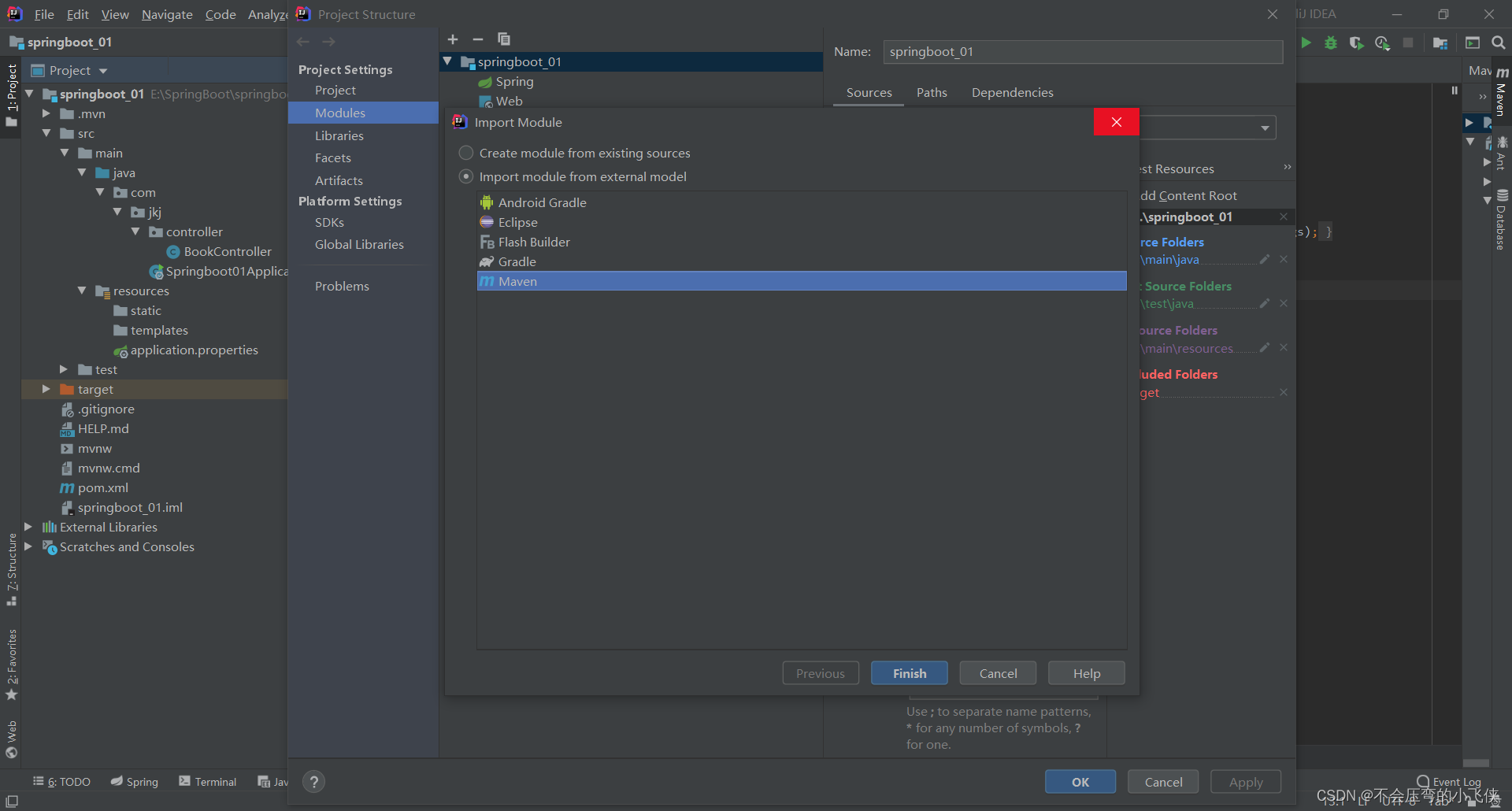
Task: Open the TODO tool window
Action: (x=62, y=782)
